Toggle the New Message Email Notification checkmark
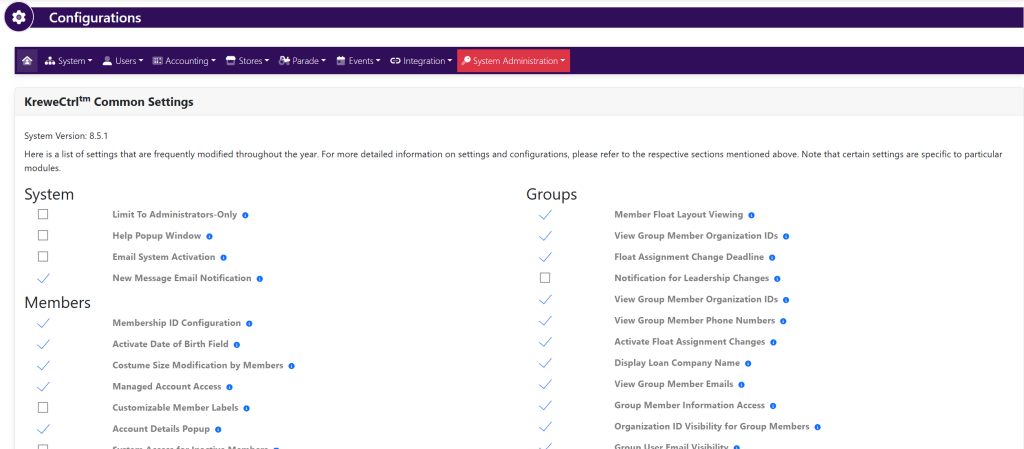 pyautogui.click(x=43, y=278)
